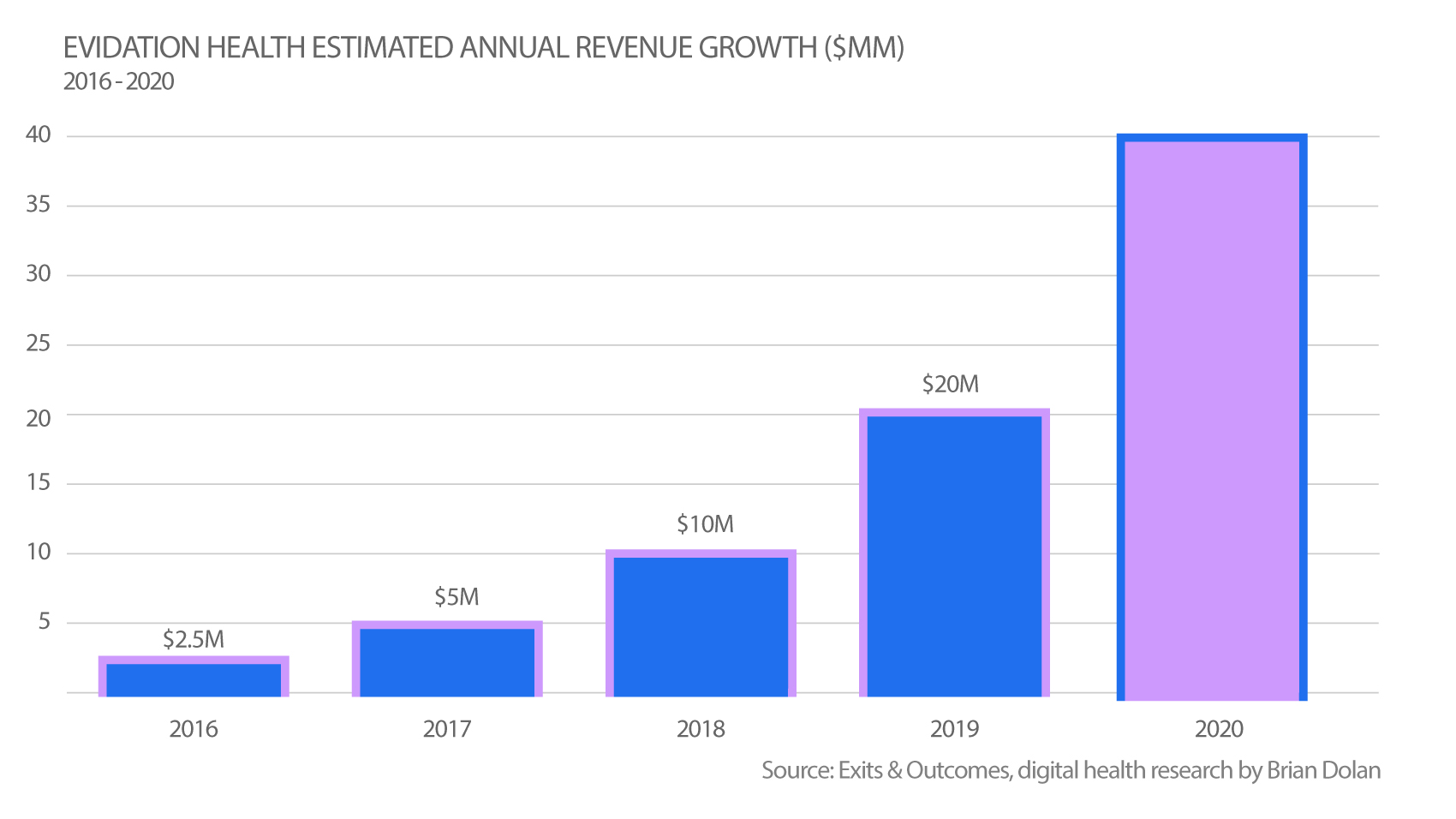The width and height of the screenshot is (1456, 819).
Task: Click the tall purple 2020 bar
Action: tap(1212, 417)
